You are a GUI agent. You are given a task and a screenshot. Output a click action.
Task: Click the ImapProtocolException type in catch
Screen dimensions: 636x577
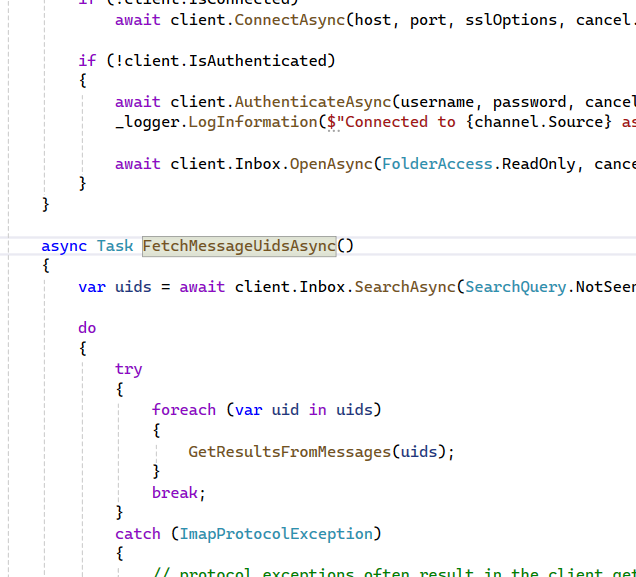click(x=276, y=534)
